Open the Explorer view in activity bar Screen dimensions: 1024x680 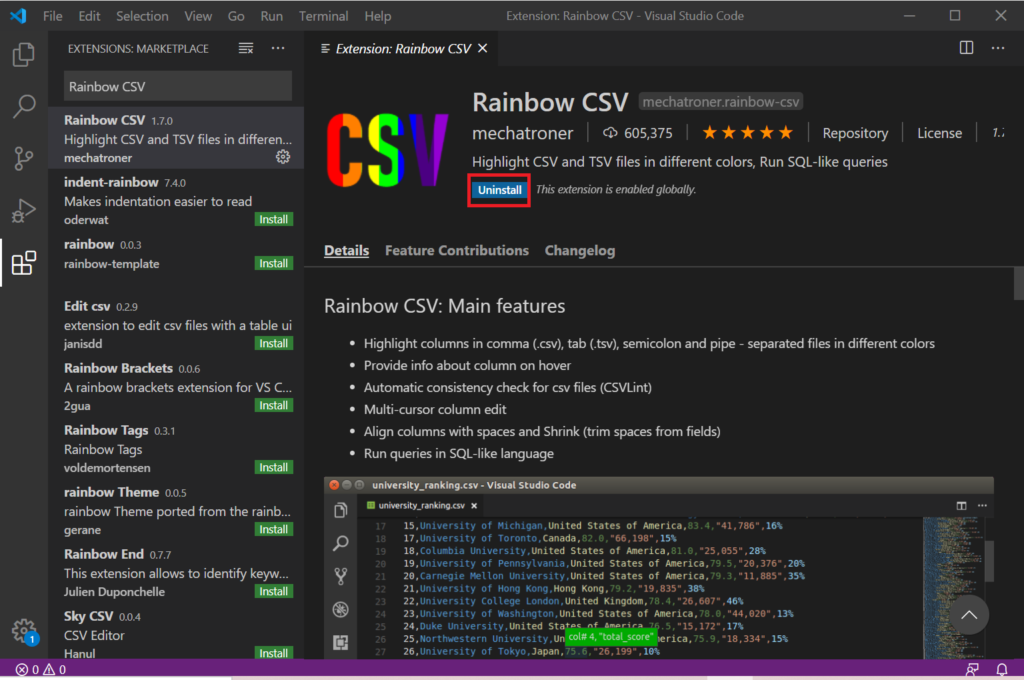(24, 54)
